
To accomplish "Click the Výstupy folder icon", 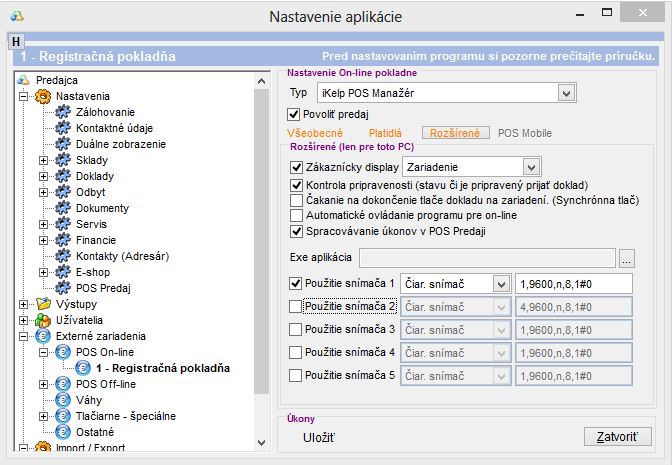I will 43,304.
